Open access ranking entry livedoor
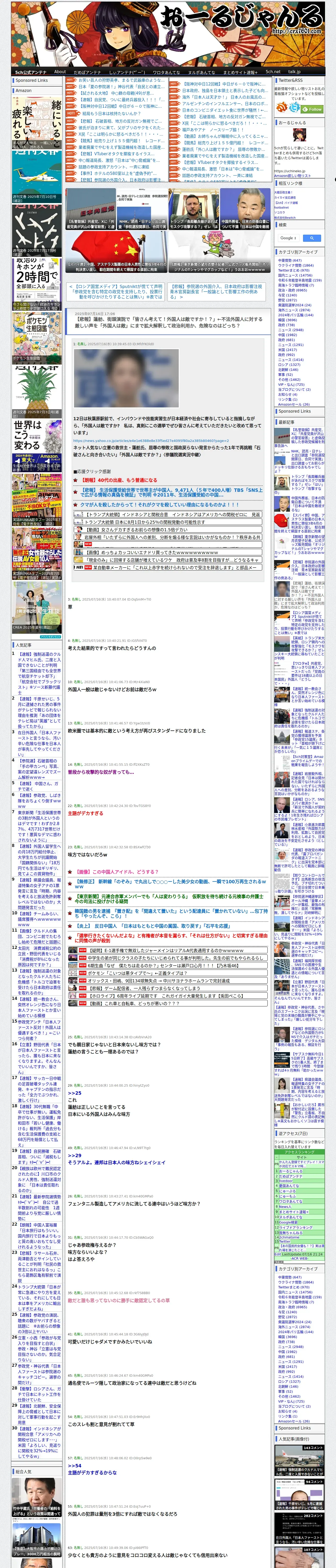This screenshot has width=336, height=1568. click(287, 1181)
